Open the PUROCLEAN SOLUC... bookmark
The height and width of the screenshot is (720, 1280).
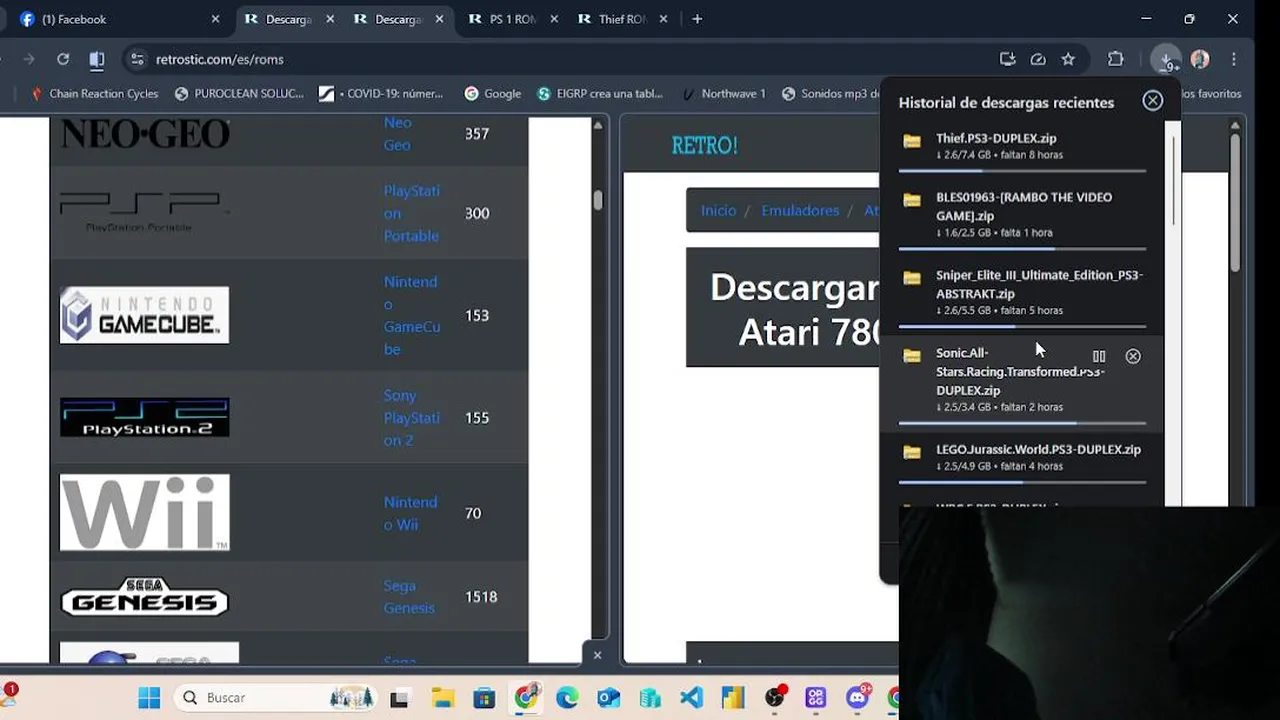[x=239, y=93]
